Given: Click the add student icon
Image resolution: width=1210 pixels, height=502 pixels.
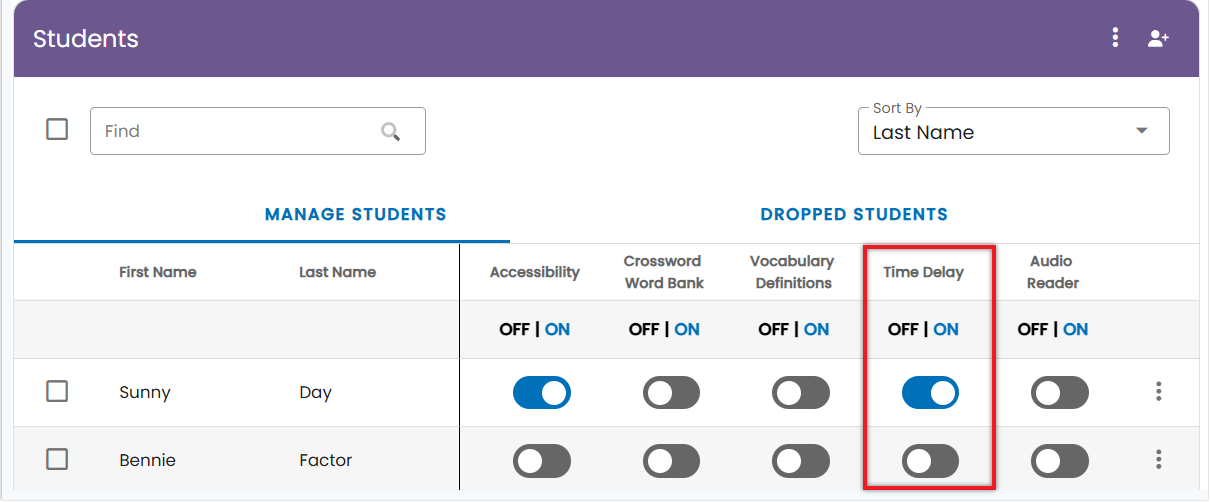Looking at the screenshot, I should tap(1158, 39).
